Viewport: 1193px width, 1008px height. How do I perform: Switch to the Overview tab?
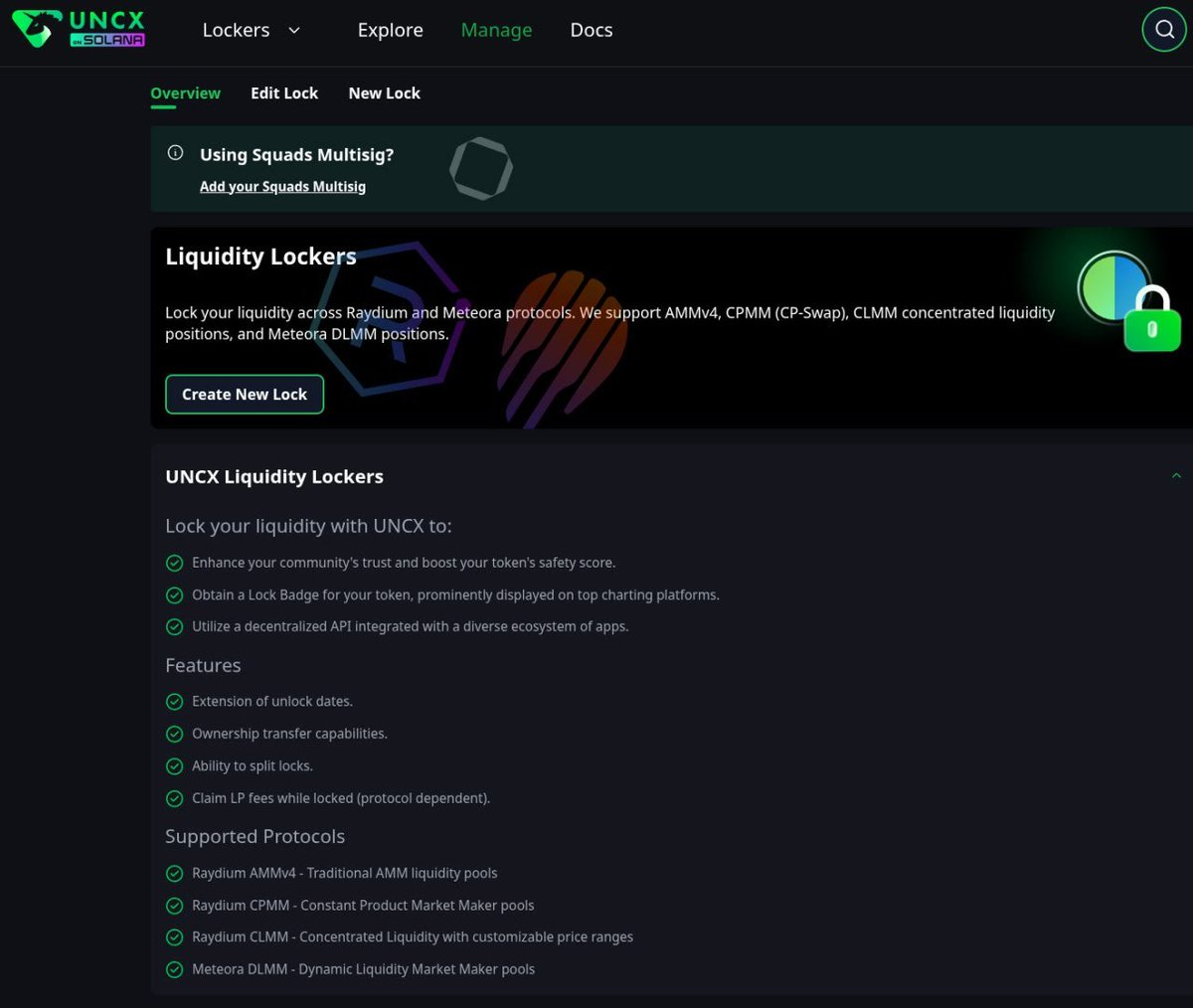(185, 92)
